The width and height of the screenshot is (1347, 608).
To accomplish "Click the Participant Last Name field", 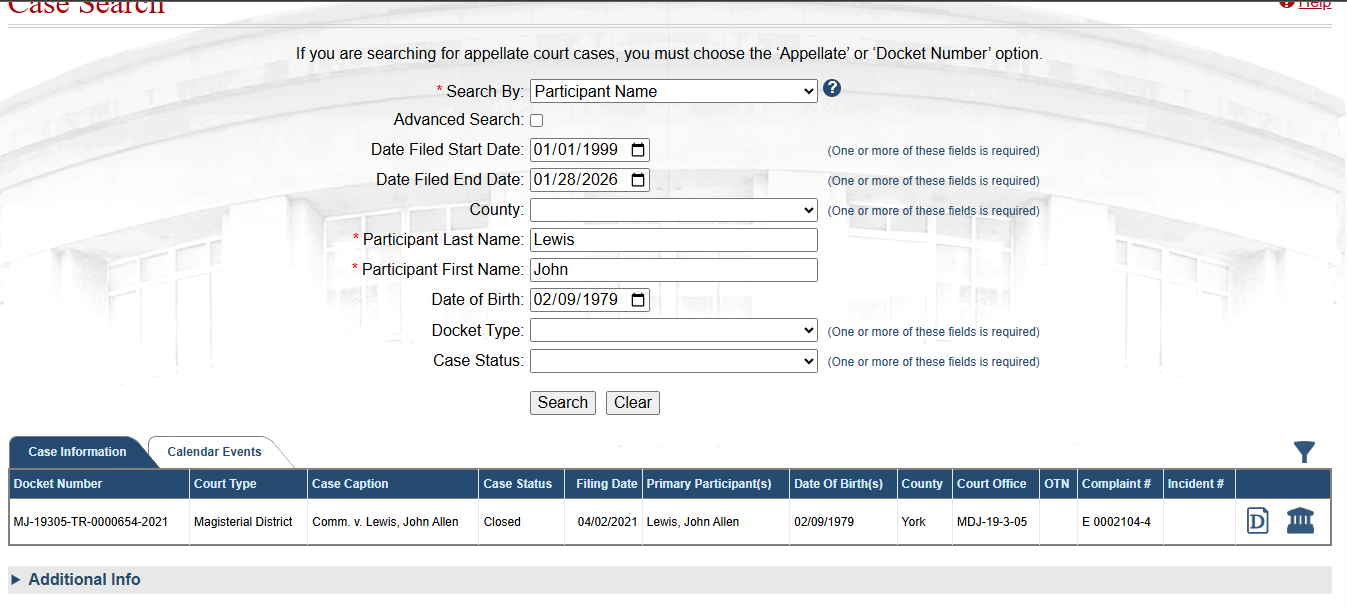I will [x=673, y=240].
